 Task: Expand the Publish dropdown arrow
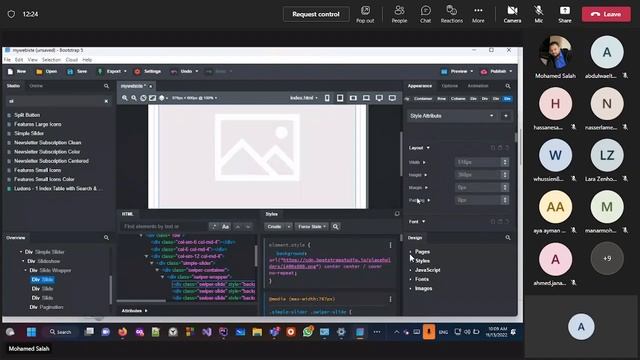pyautogui.click(x=511, y=71)
